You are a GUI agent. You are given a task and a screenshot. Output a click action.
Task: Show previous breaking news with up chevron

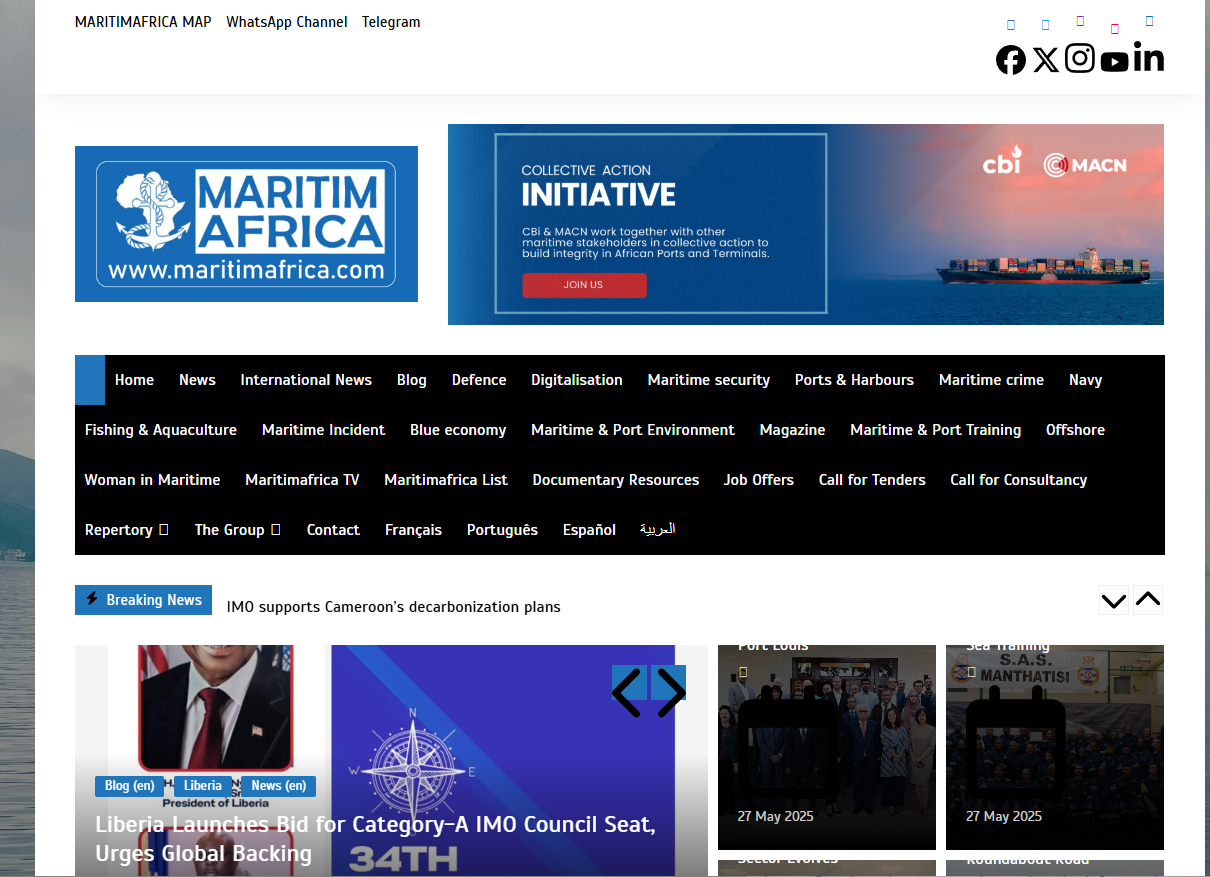coord(1148,600)
